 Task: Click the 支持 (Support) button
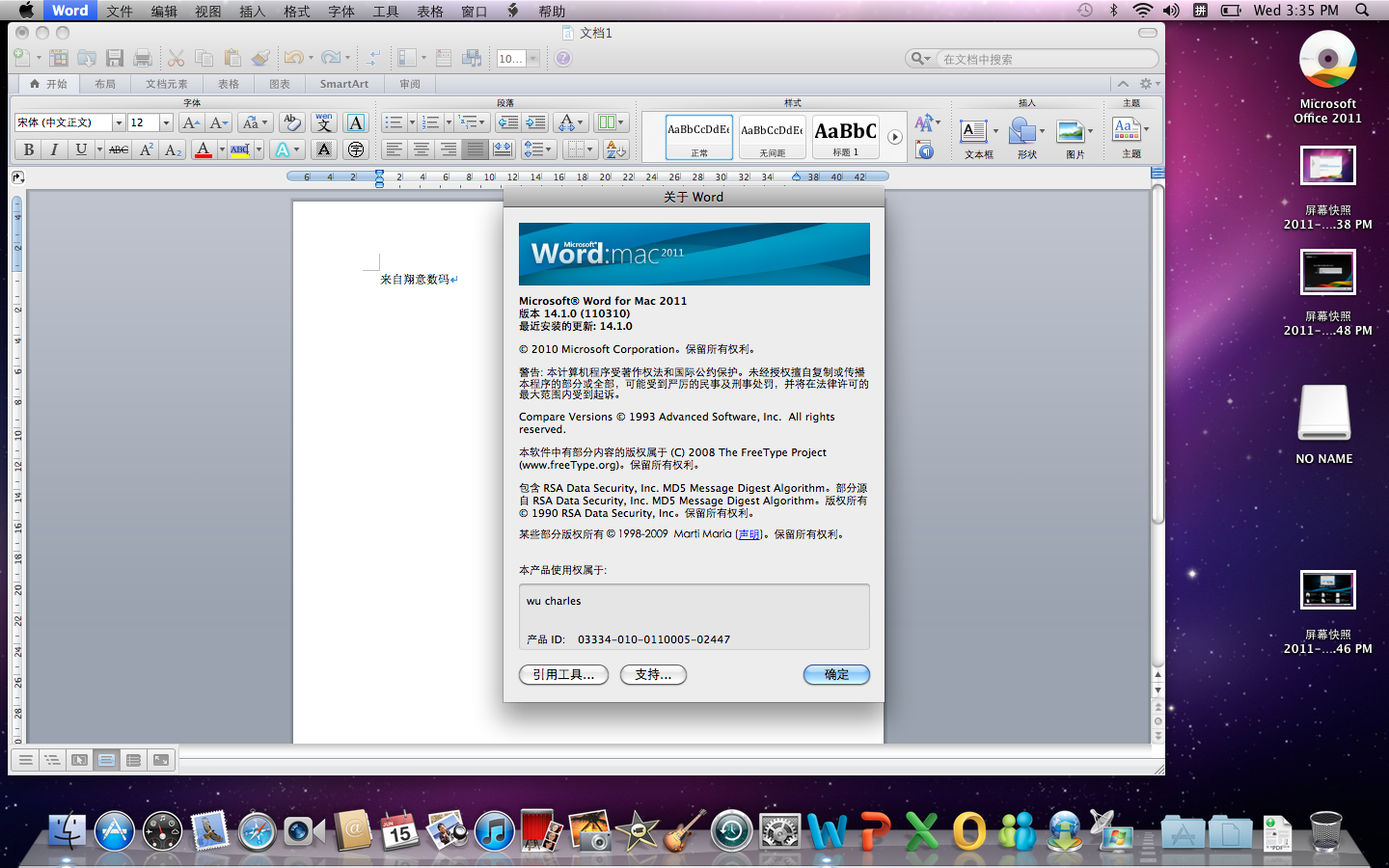(x=653, y=675)
